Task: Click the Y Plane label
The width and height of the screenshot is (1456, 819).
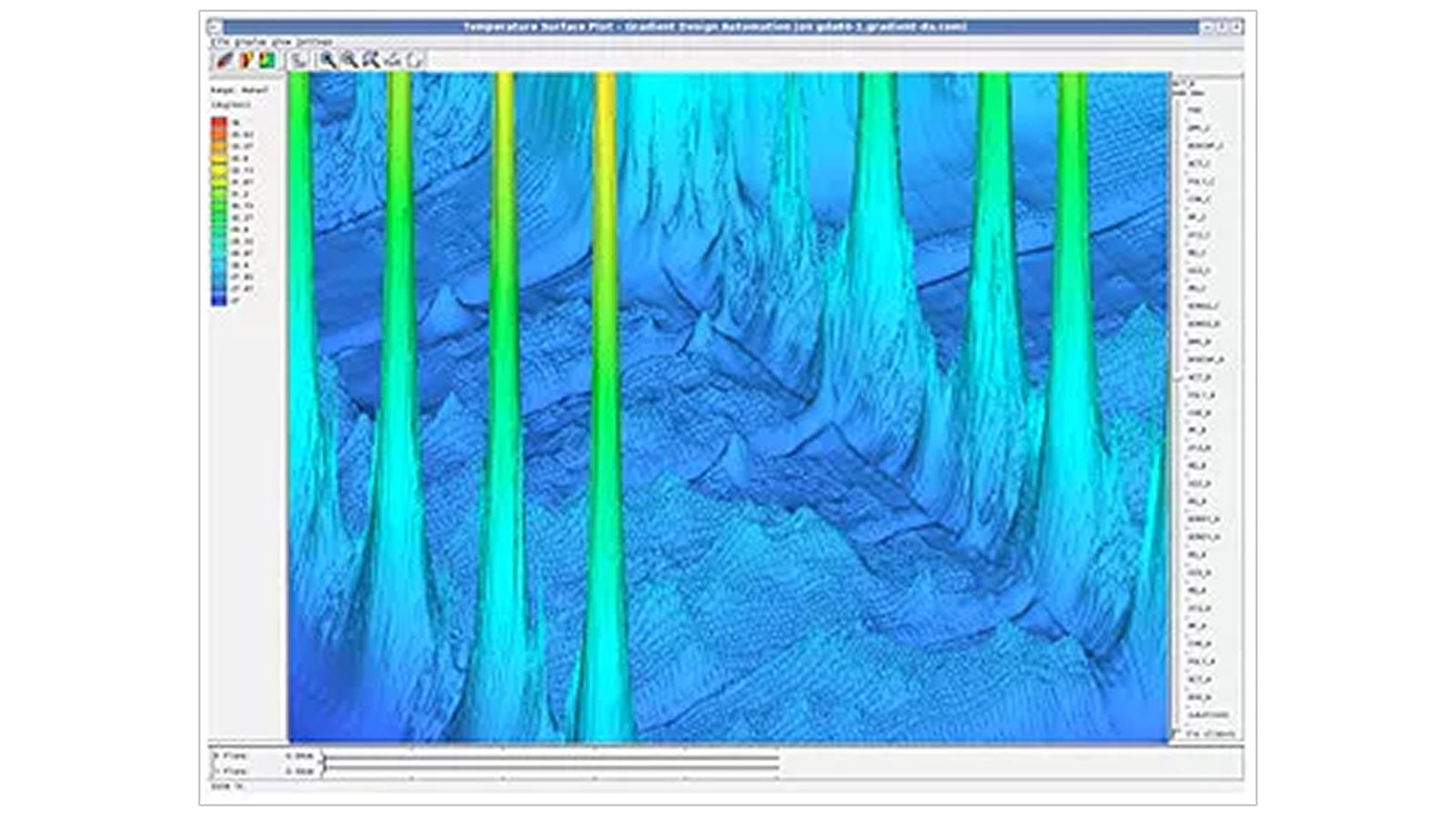Action: click(x=230, y=771)
